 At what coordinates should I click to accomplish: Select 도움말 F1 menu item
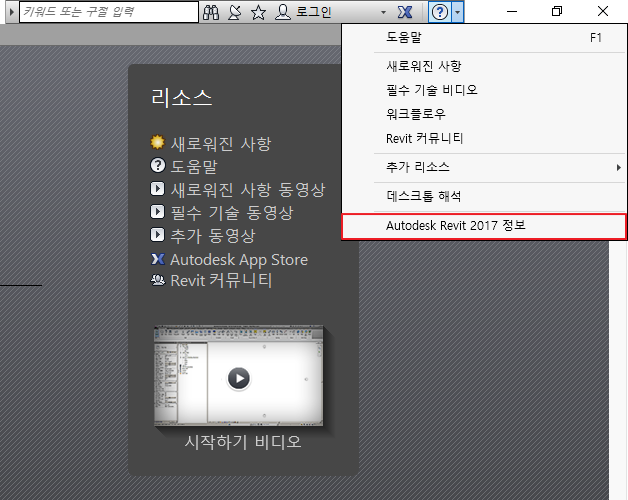click(x=484, y=38)
